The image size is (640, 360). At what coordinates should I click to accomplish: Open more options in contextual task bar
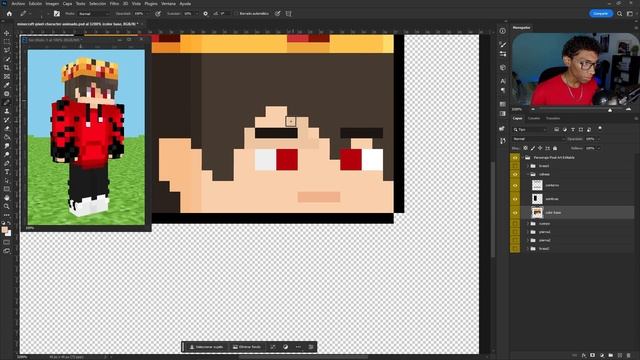click(298, 347)
